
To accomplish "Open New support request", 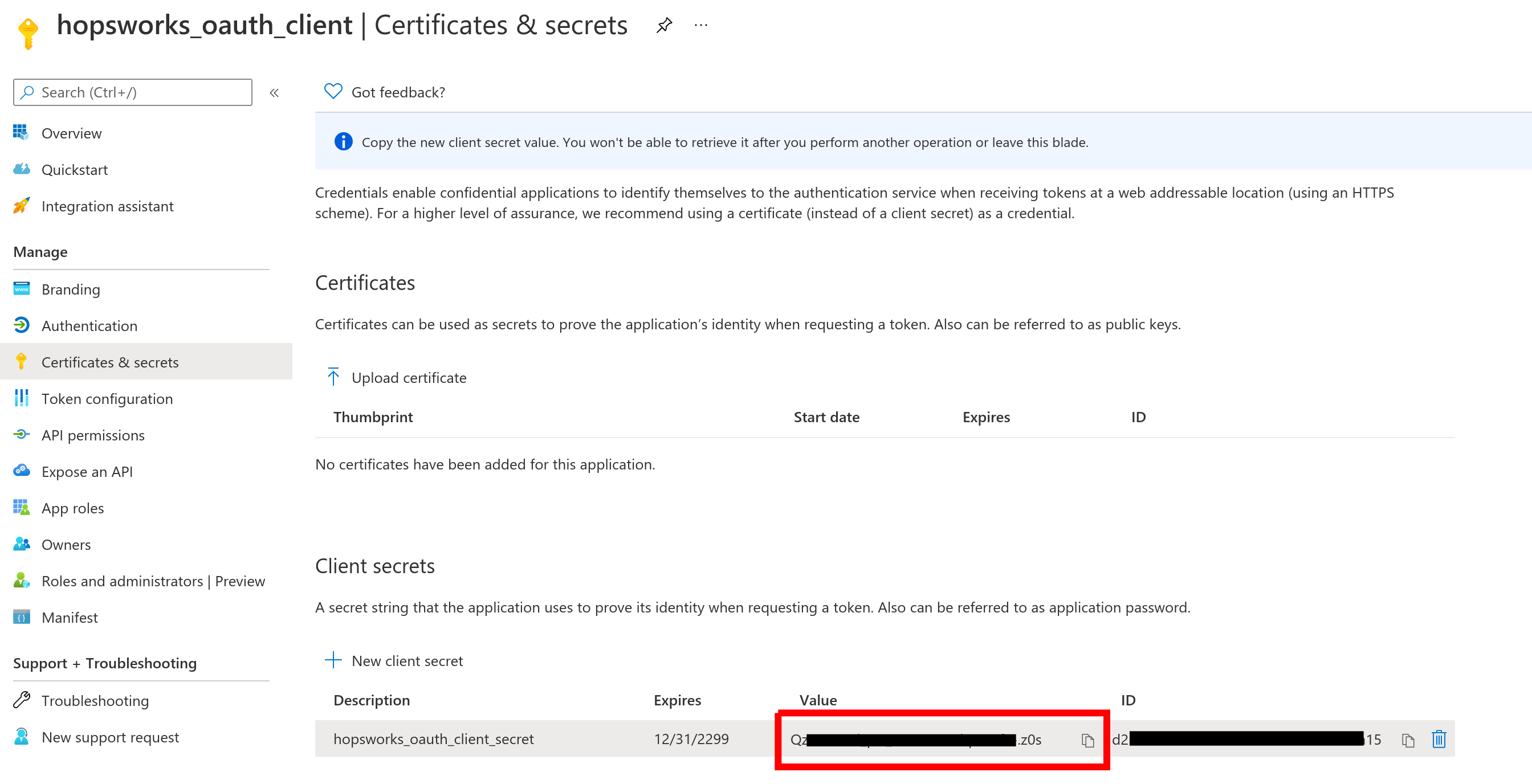I will pyautogui.click(x=110, y=737).
